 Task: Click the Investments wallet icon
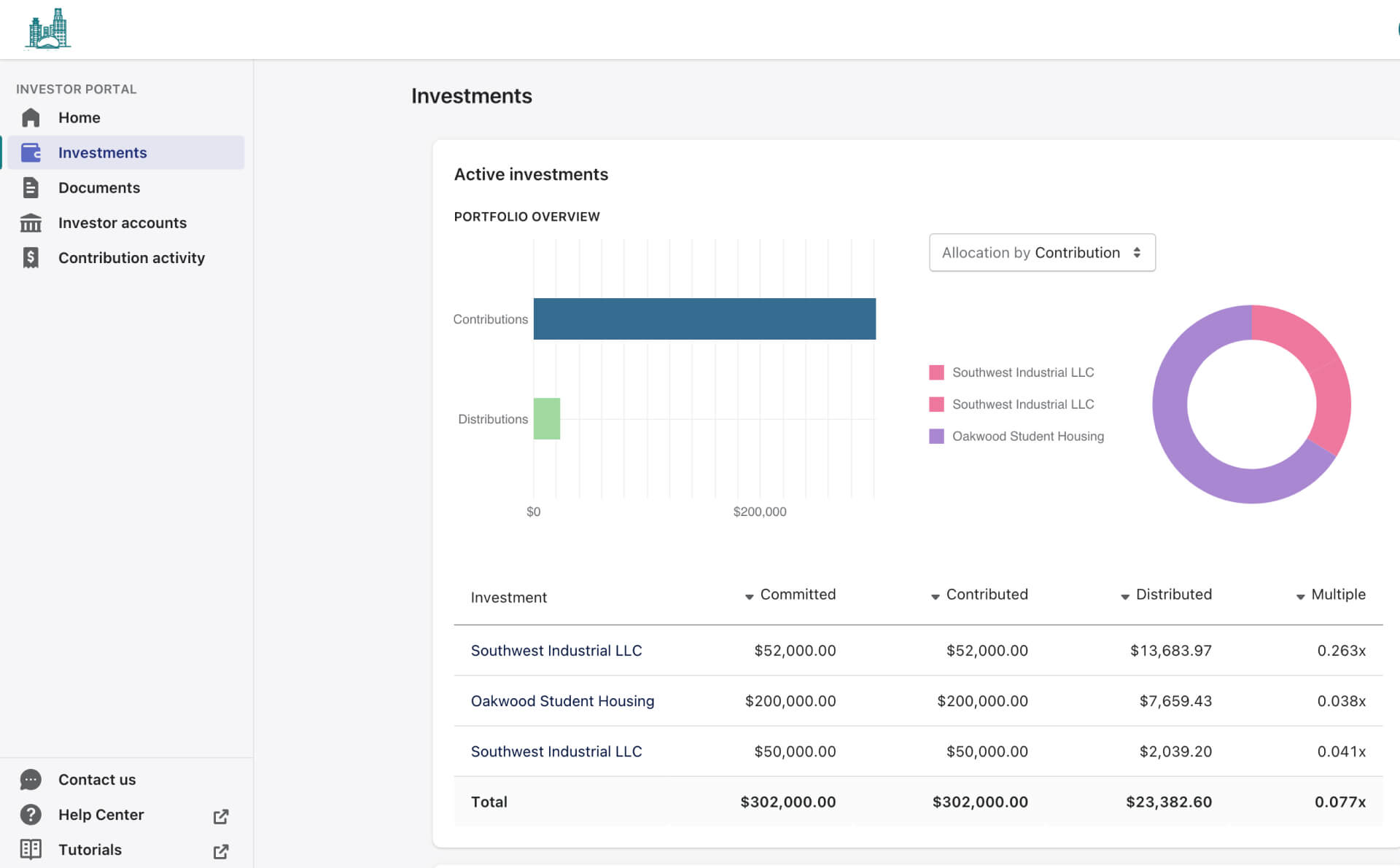31,153
